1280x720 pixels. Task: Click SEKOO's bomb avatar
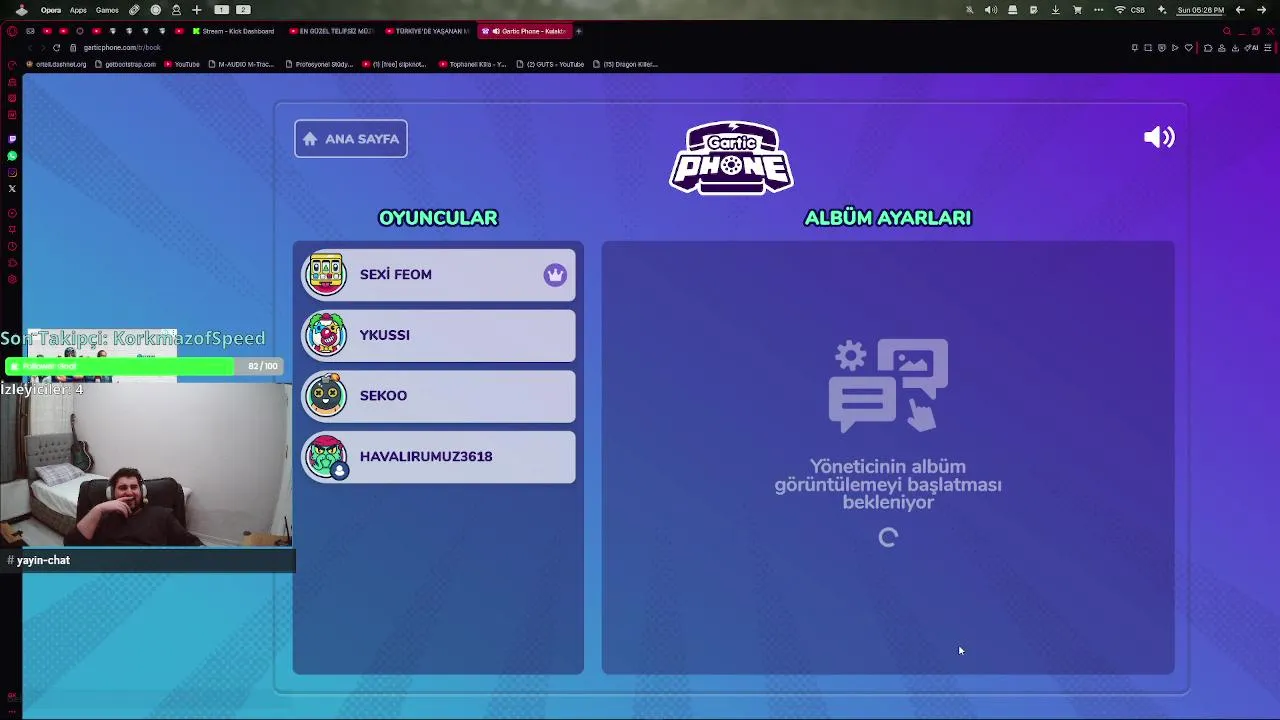[x=326, y=396]
